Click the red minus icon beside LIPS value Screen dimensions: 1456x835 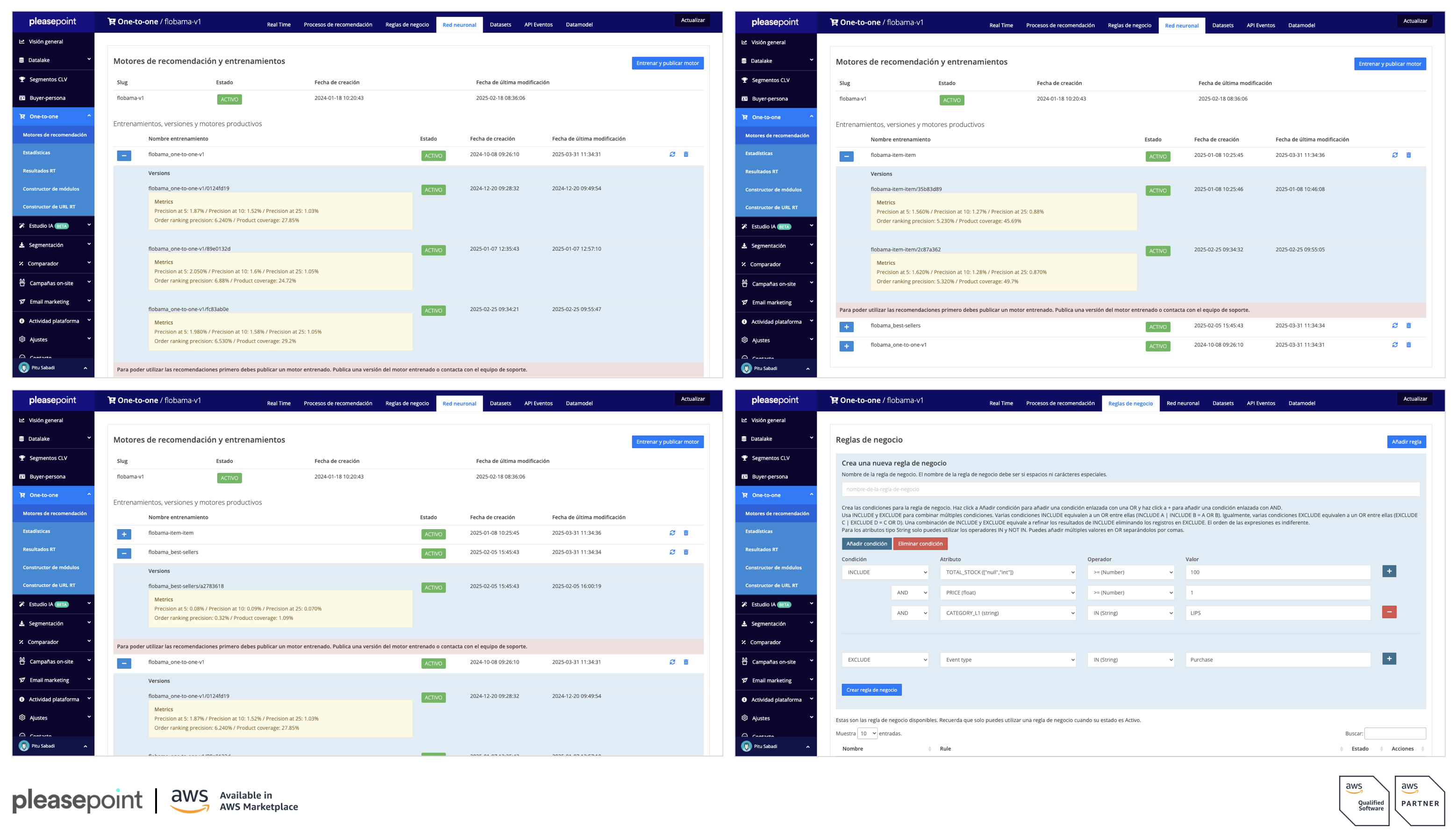[x=1389, y=612]
